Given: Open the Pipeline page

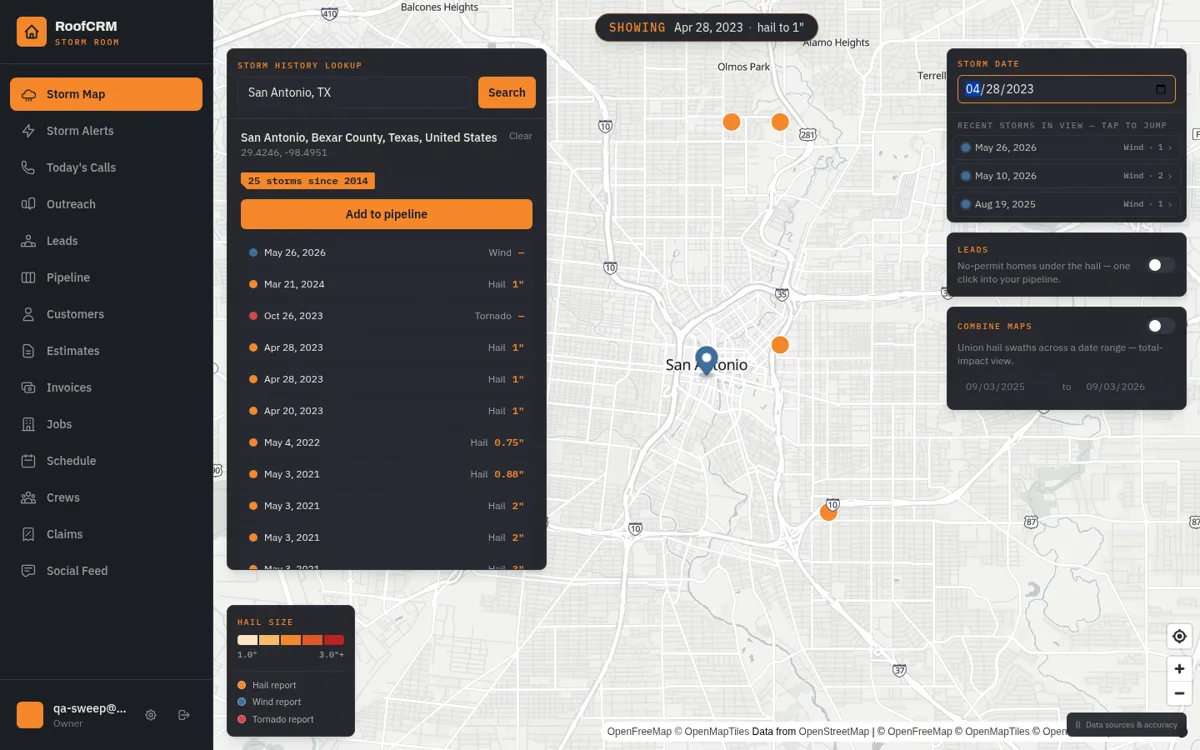Looking at the screenshot, I should (x=106, y=277).
